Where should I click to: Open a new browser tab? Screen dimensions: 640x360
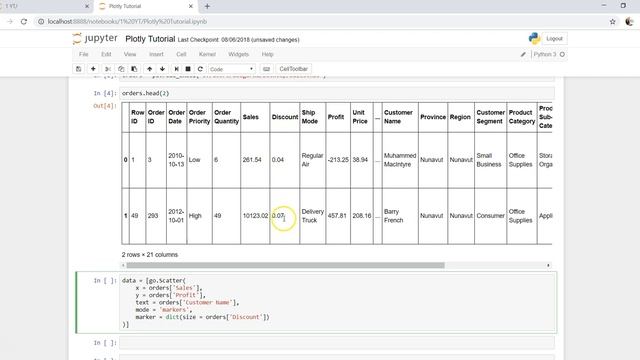(x=207, y=6)
